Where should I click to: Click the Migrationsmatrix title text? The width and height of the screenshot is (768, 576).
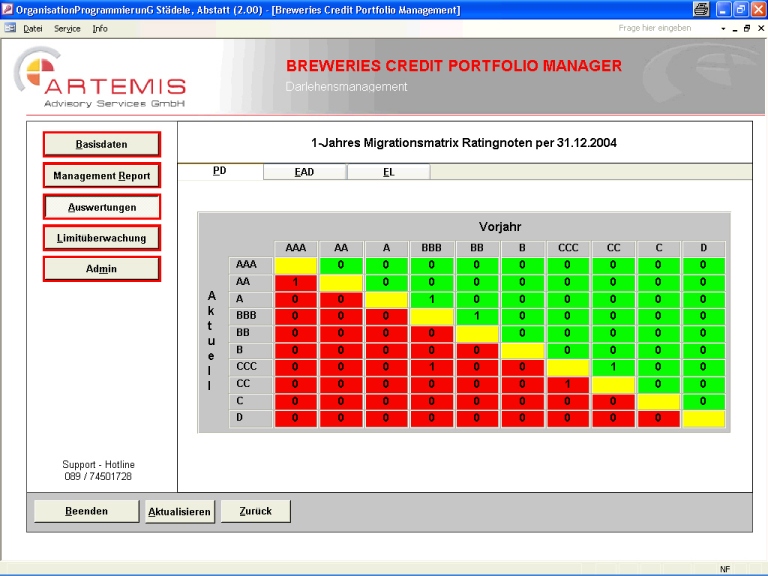[x=464, y=143]
